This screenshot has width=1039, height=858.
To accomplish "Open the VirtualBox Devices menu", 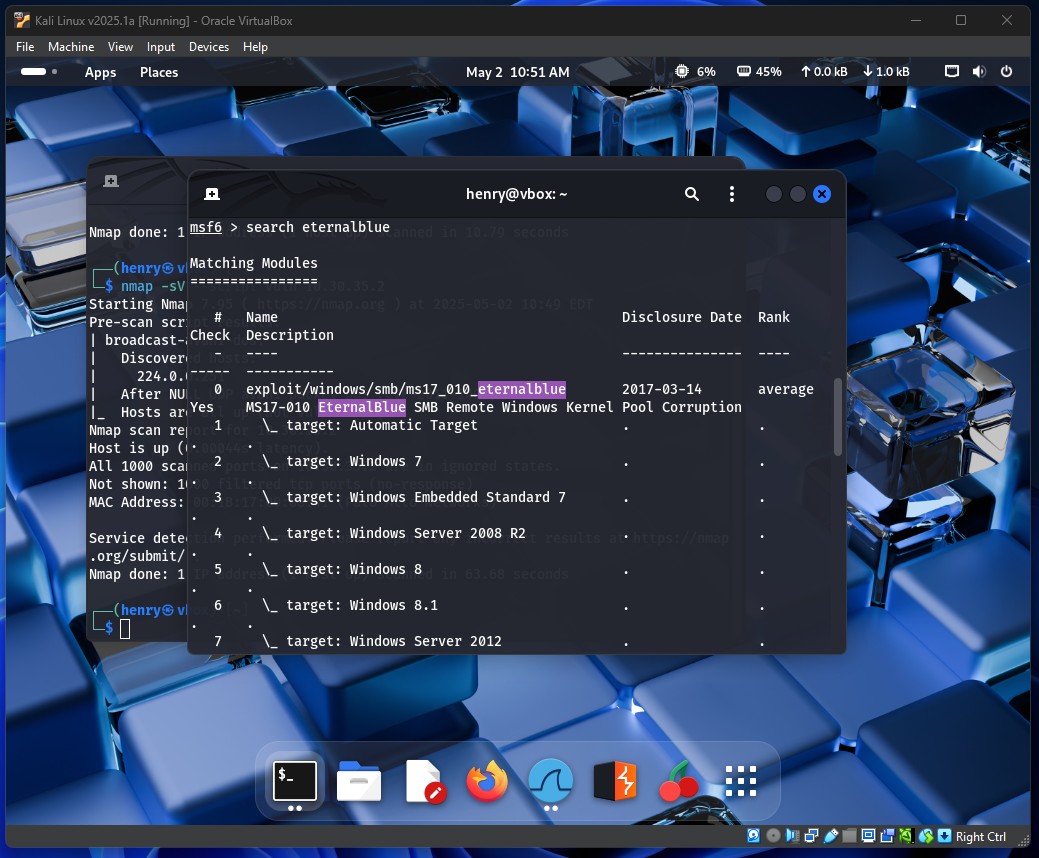I will (x=209, y=46).
